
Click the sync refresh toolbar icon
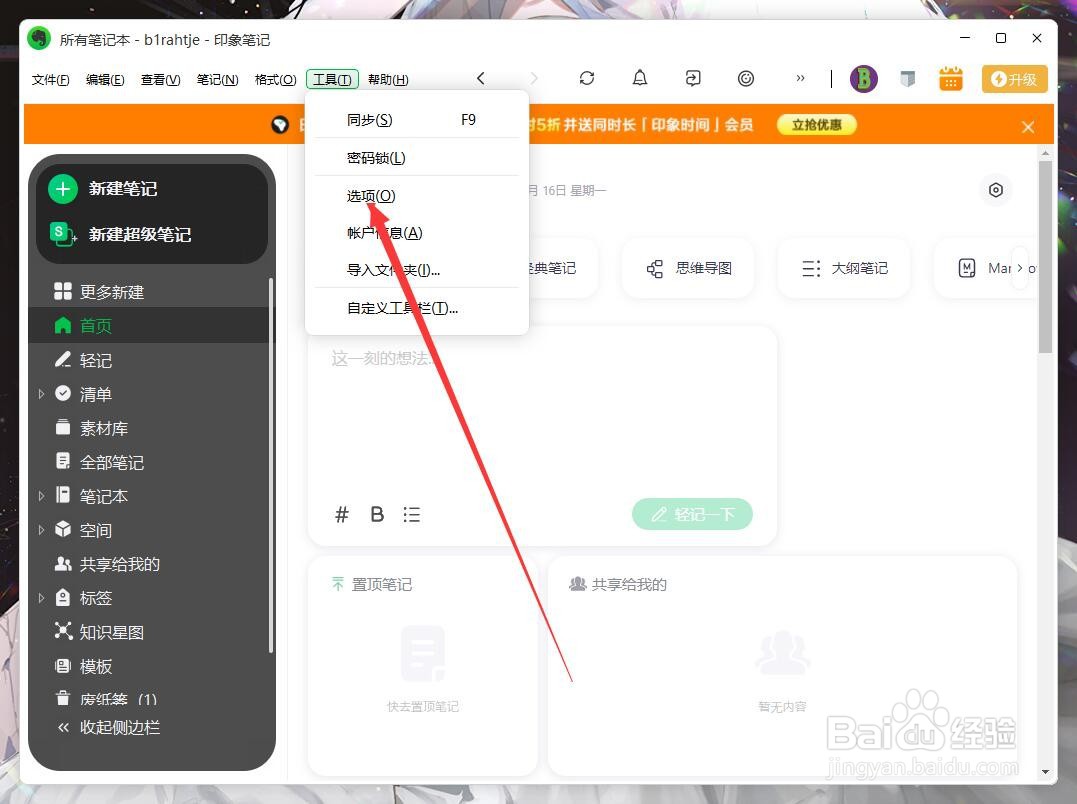pos(587,78)
